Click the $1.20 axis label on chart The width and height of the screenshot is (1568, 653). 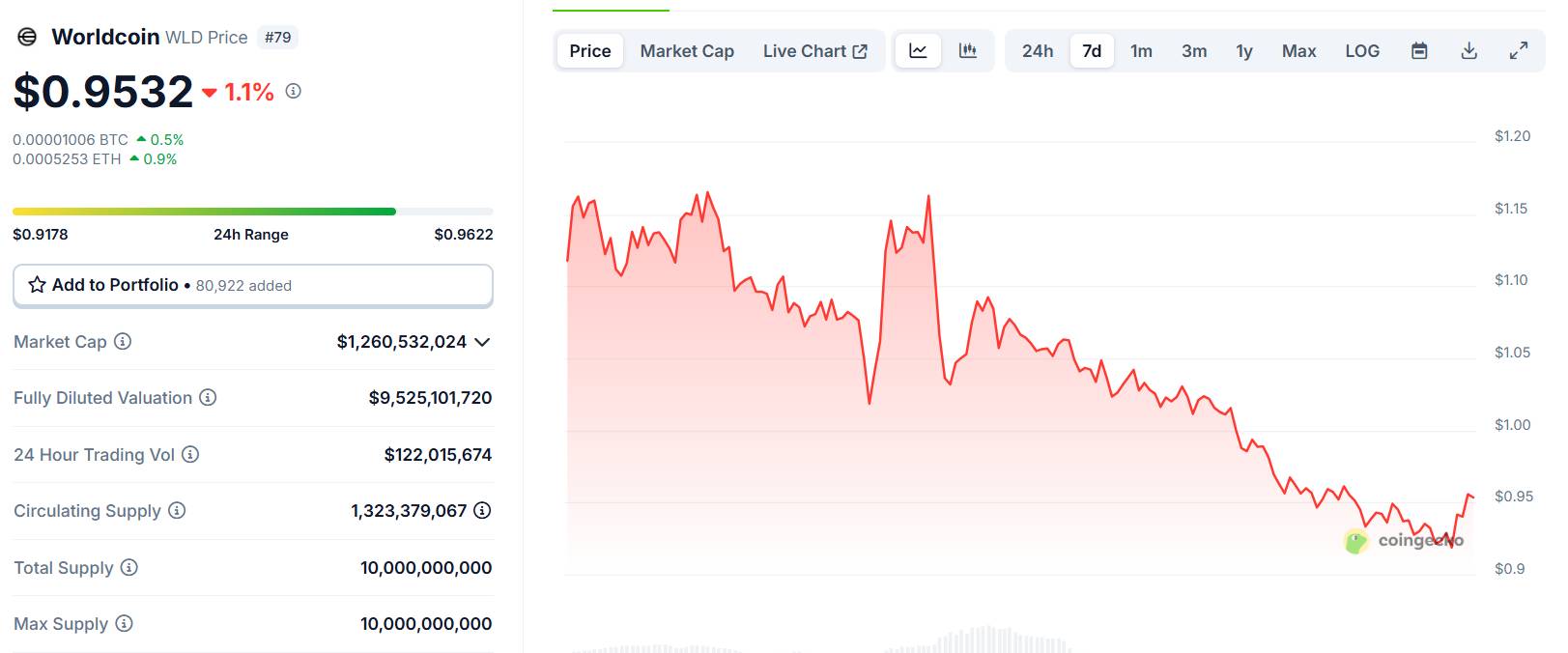click(x=1512, y=136)
